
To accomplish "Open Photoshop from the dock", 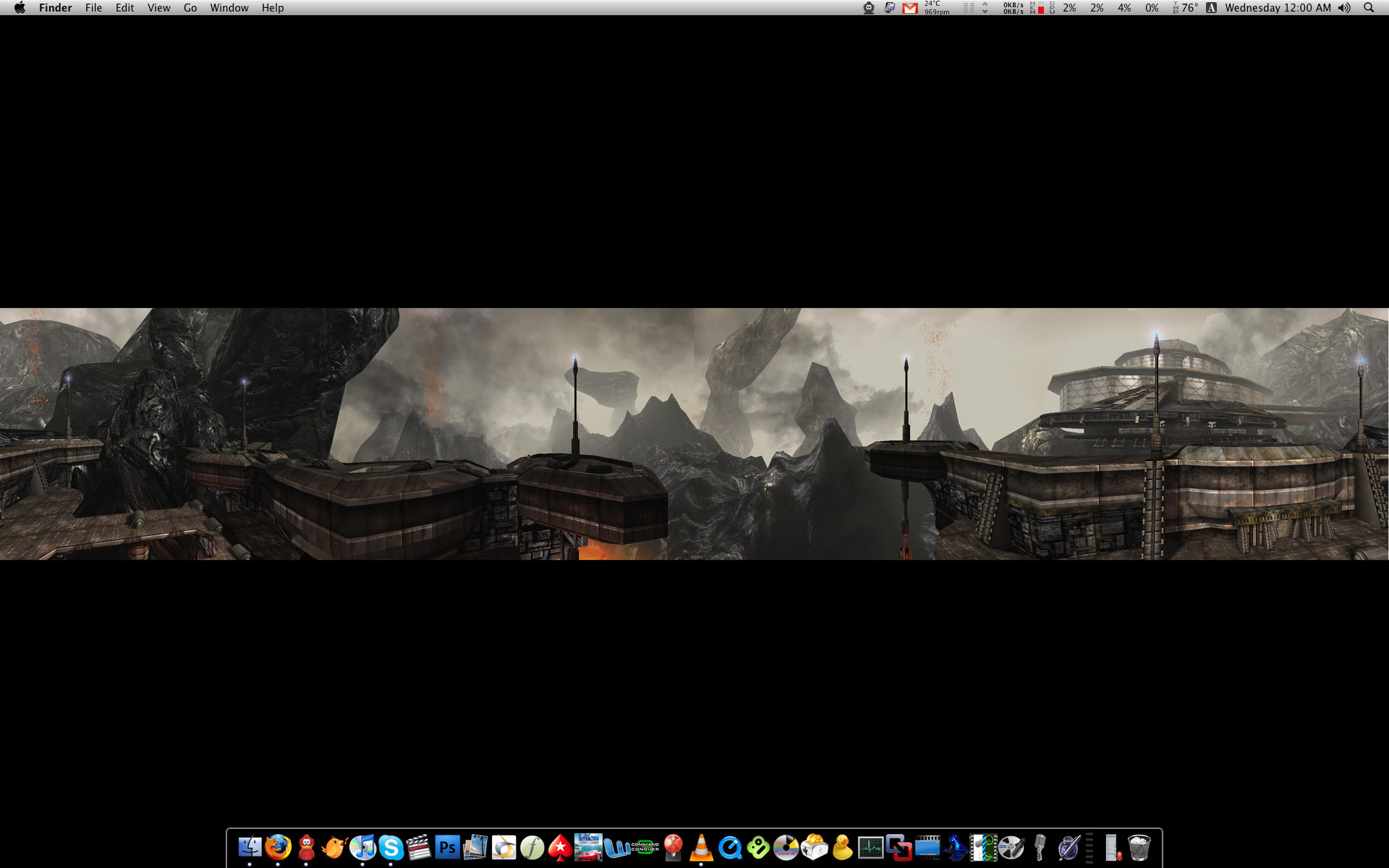I will (x=447, y=847).
